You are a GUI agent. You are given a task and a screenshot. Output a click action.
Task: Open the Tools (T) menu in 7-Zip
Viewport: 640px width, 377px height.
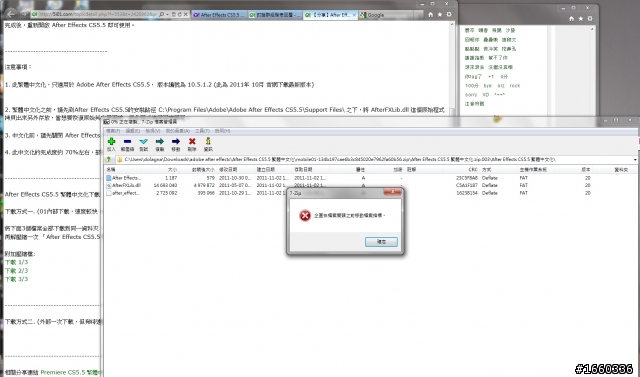pyautogui.click(x=202, y=131)
